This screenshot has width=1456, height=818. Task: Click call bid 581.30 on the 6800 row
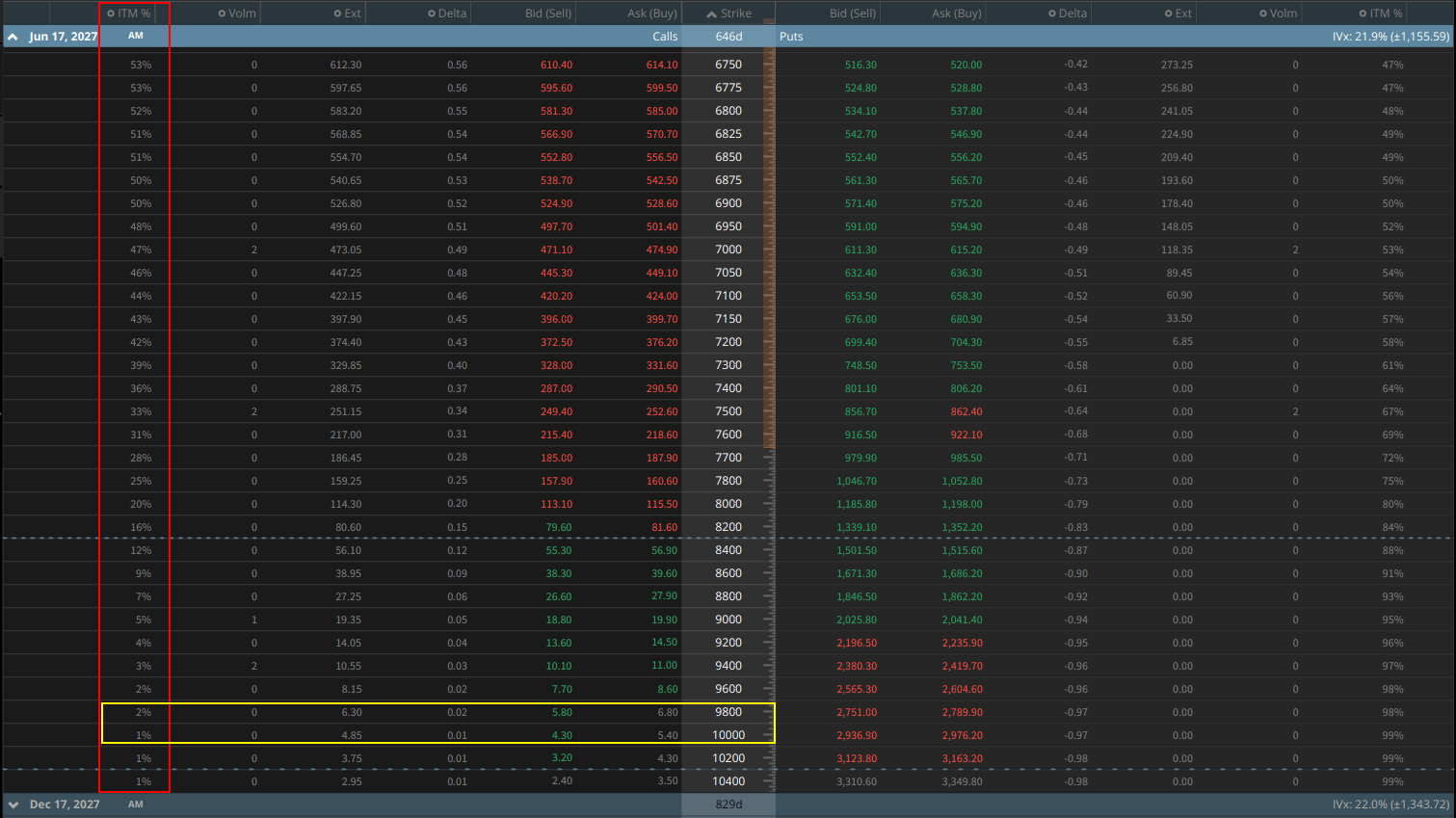556,111
